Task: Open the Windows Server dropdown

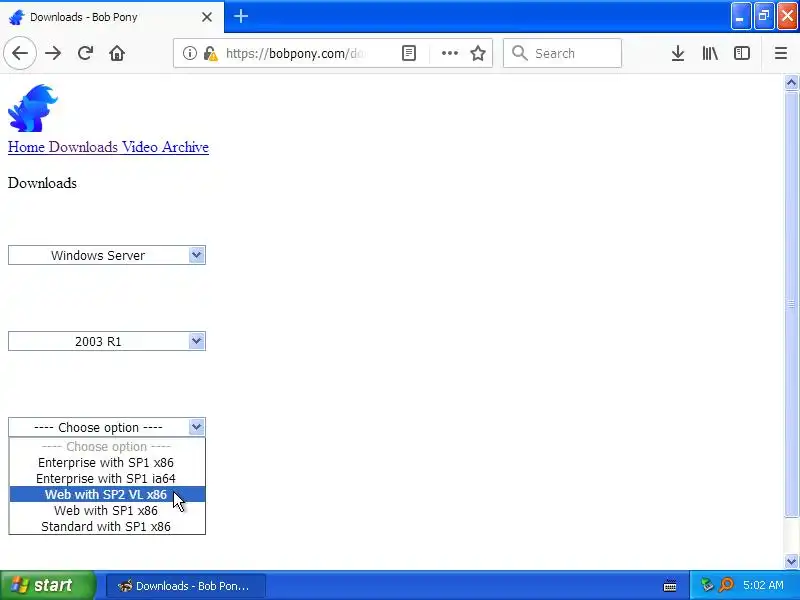Action: tap(107, 255)
